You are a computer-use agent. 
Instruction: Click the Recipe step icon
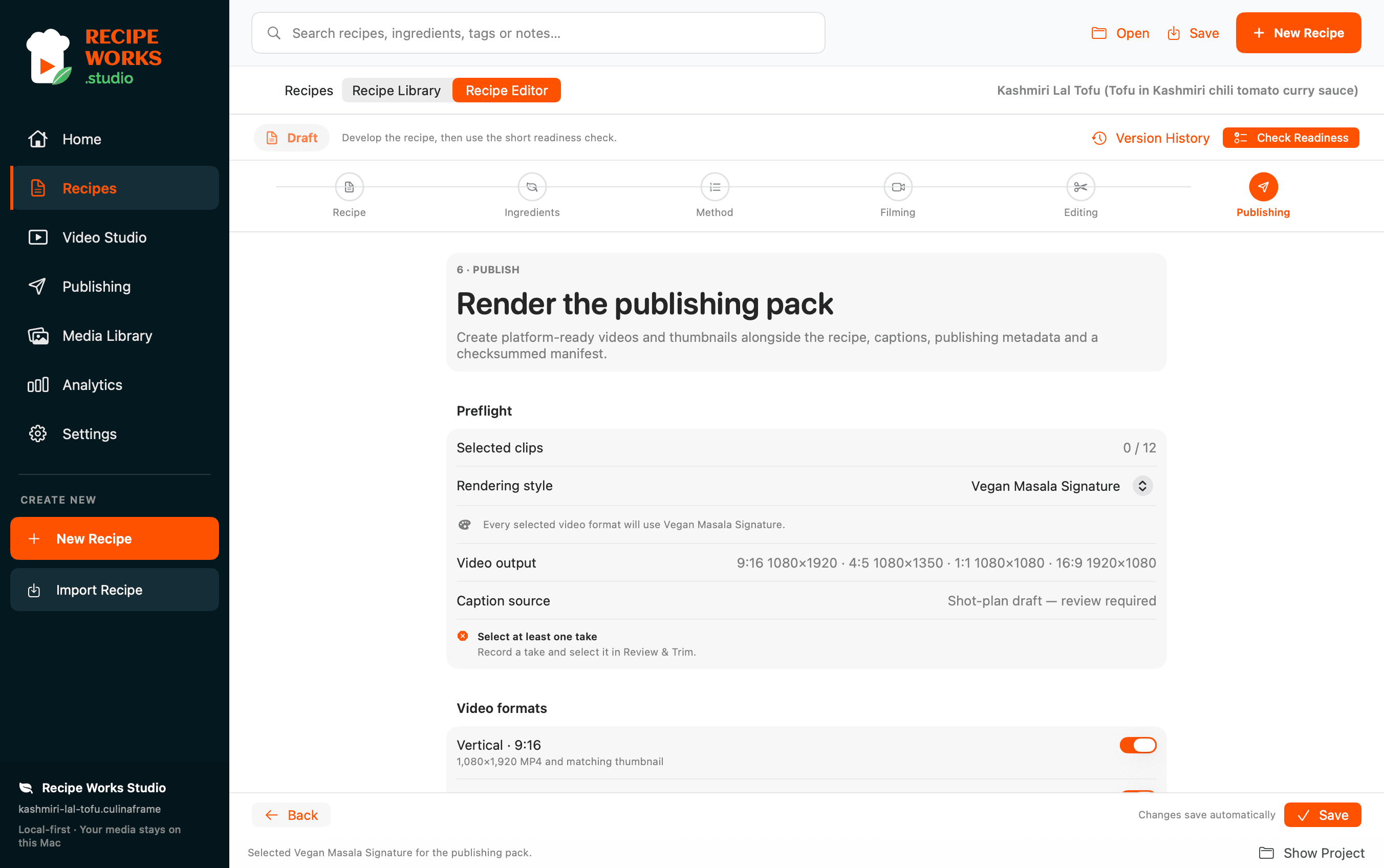pyautogui.click(x=349, y=187)
